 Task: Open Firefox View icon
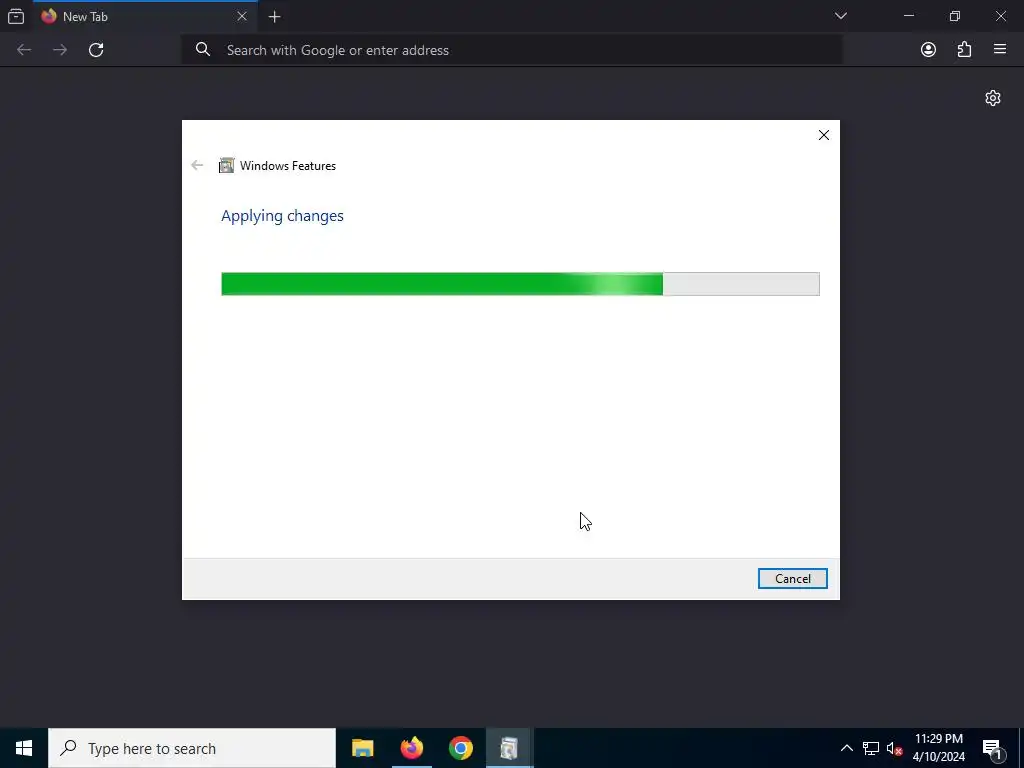tap(16, 16)
